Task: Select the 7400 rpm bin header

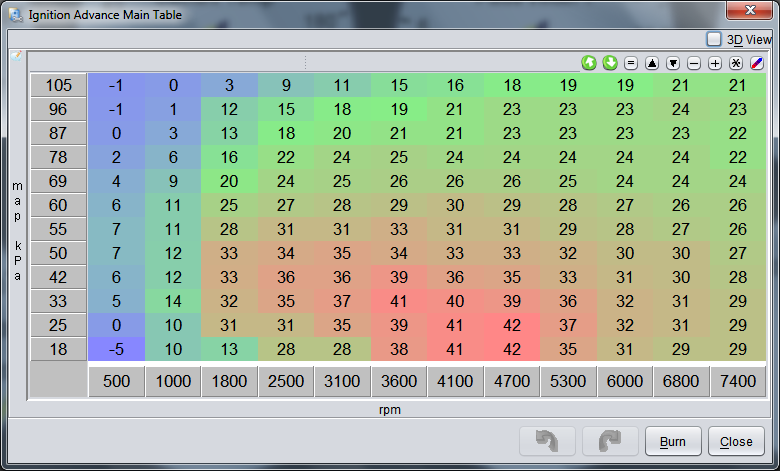Action: [738, 381]
